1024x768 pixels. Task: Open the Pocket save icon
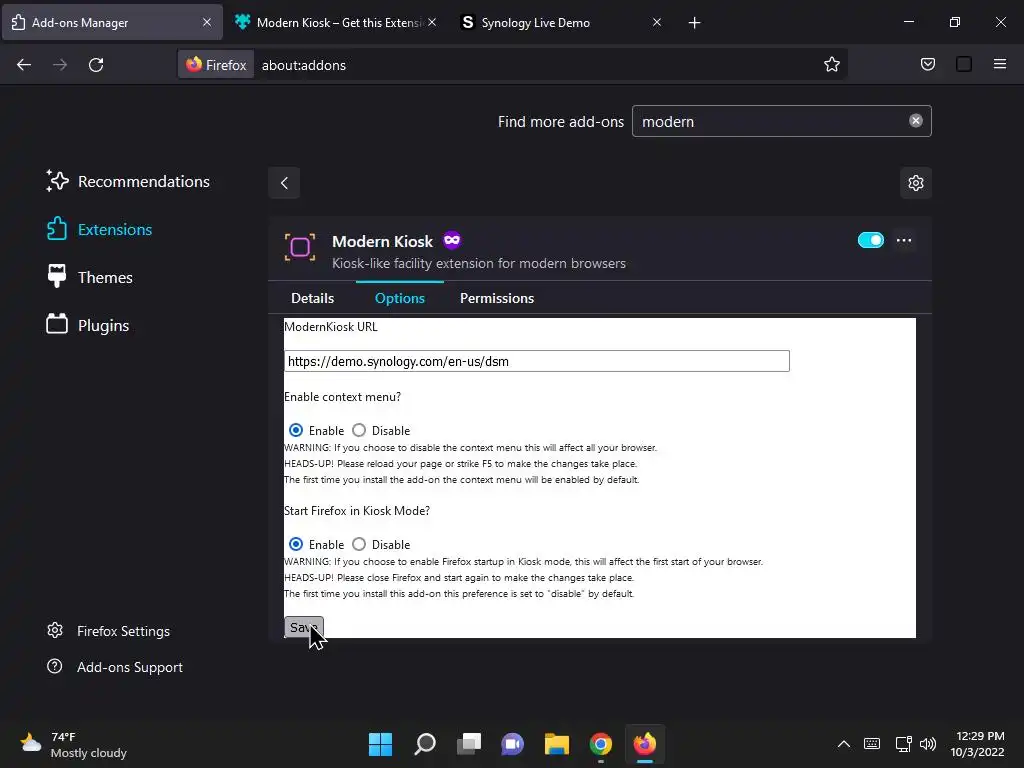tap(927, 65)
